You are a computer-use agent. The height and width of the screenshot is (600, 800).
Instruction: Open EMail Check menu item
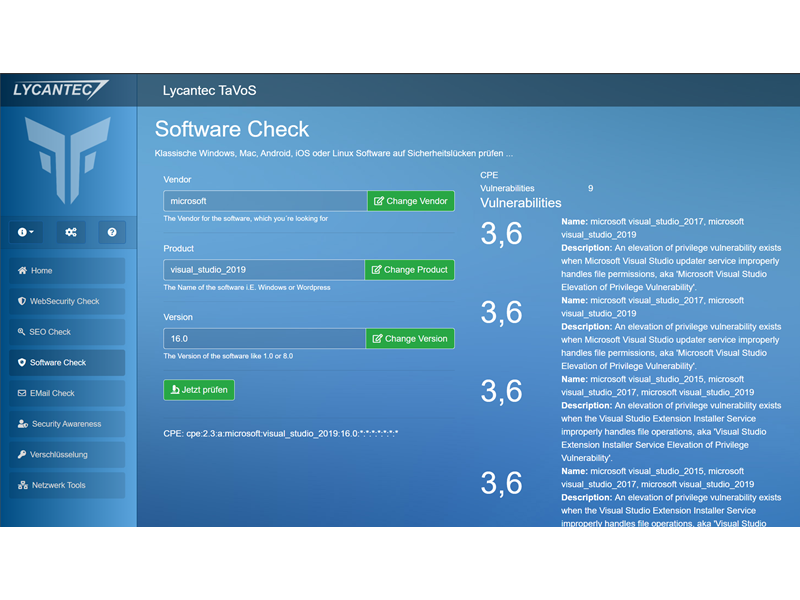(x=67, y=393)
